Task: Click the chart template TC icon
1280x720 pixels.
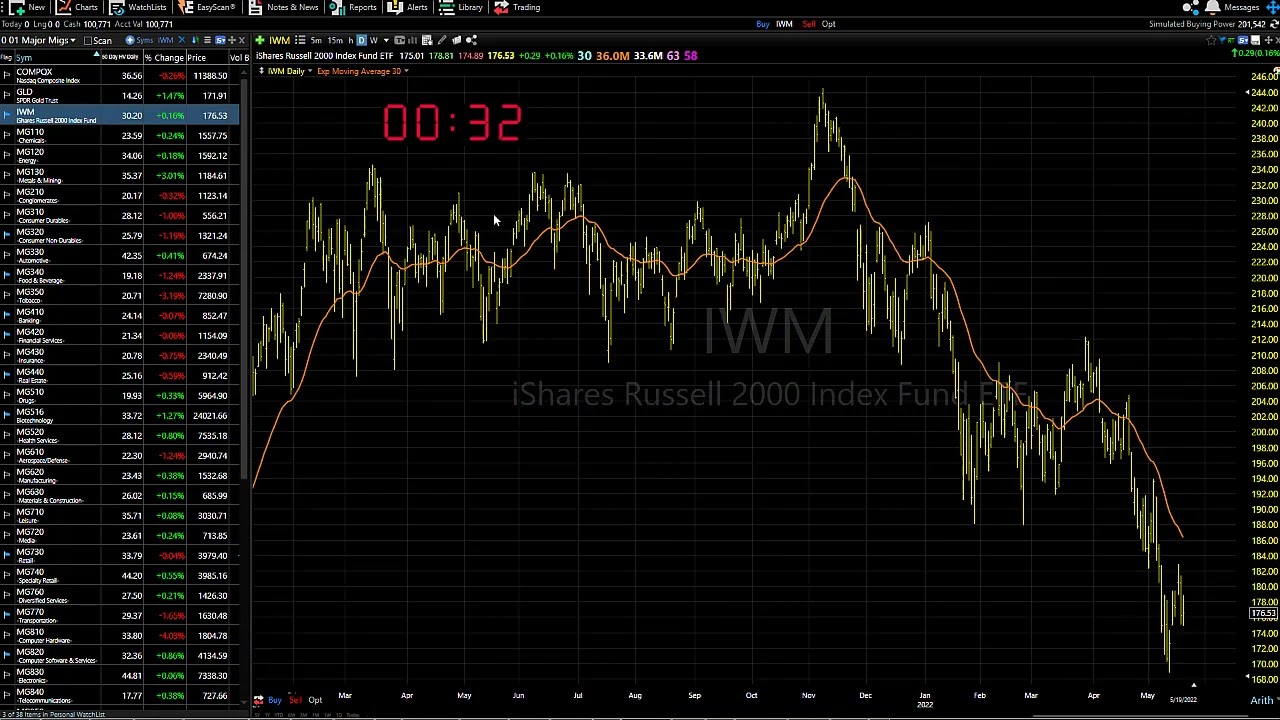Action: coord(399,40)
